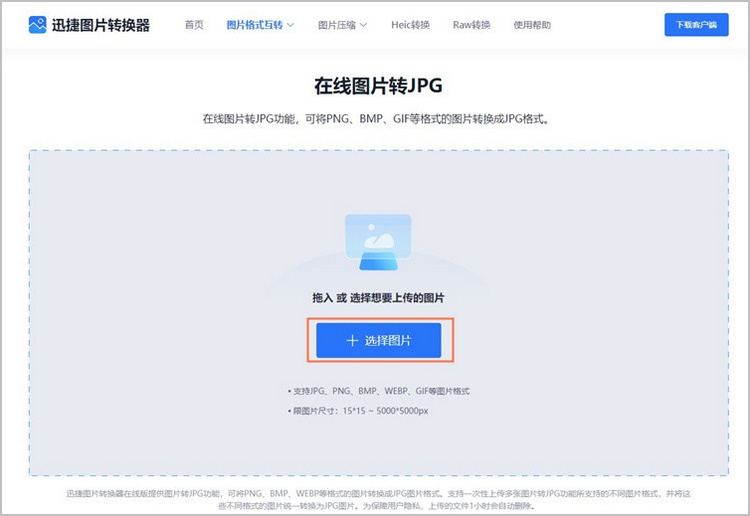Open the Raw转换 page
The width and height of the screenshot is (750, 516).
pyautogui.click(x=472, y=25)
